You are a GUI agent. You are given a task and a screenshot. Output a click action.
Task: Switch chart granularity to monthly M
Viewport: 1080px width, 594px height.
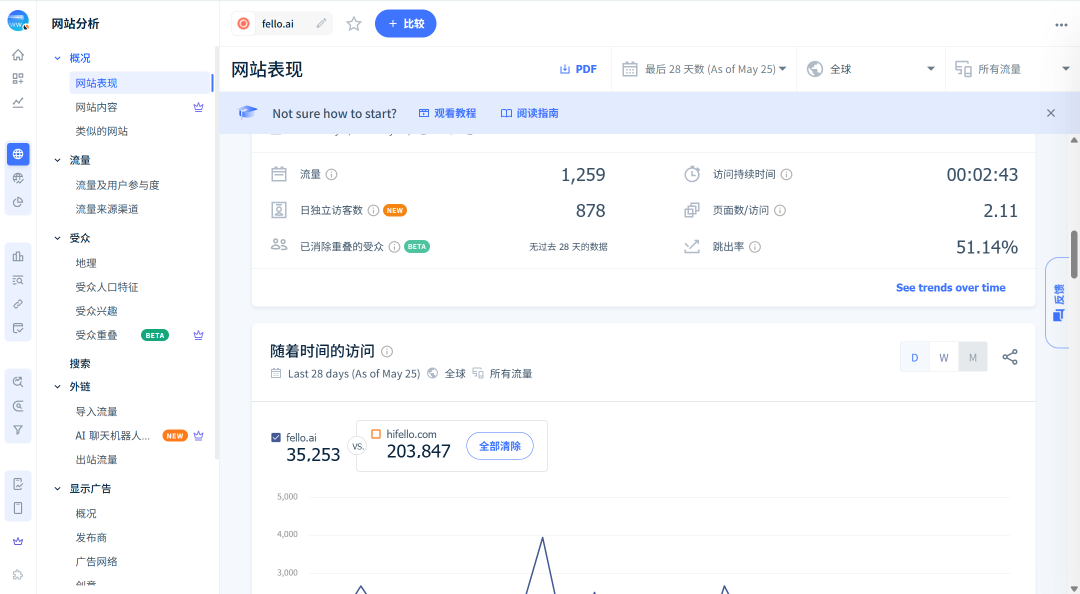click(973, 357)
